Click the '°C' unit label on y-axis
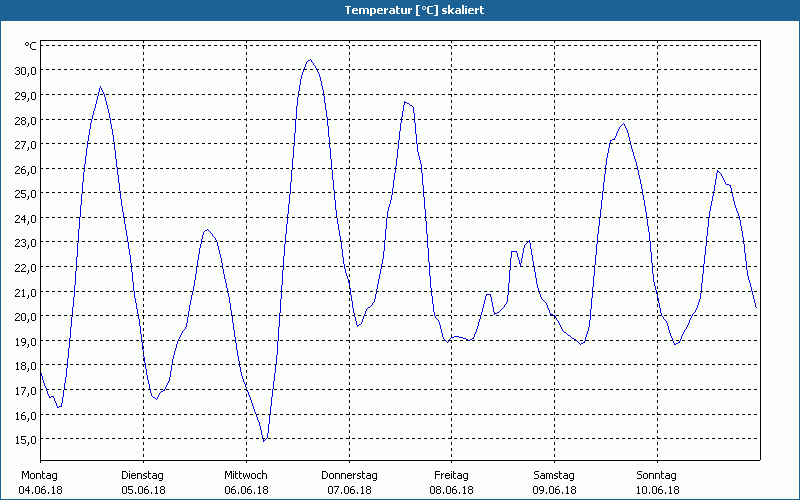Screen dimensions: 800x500 30,46
